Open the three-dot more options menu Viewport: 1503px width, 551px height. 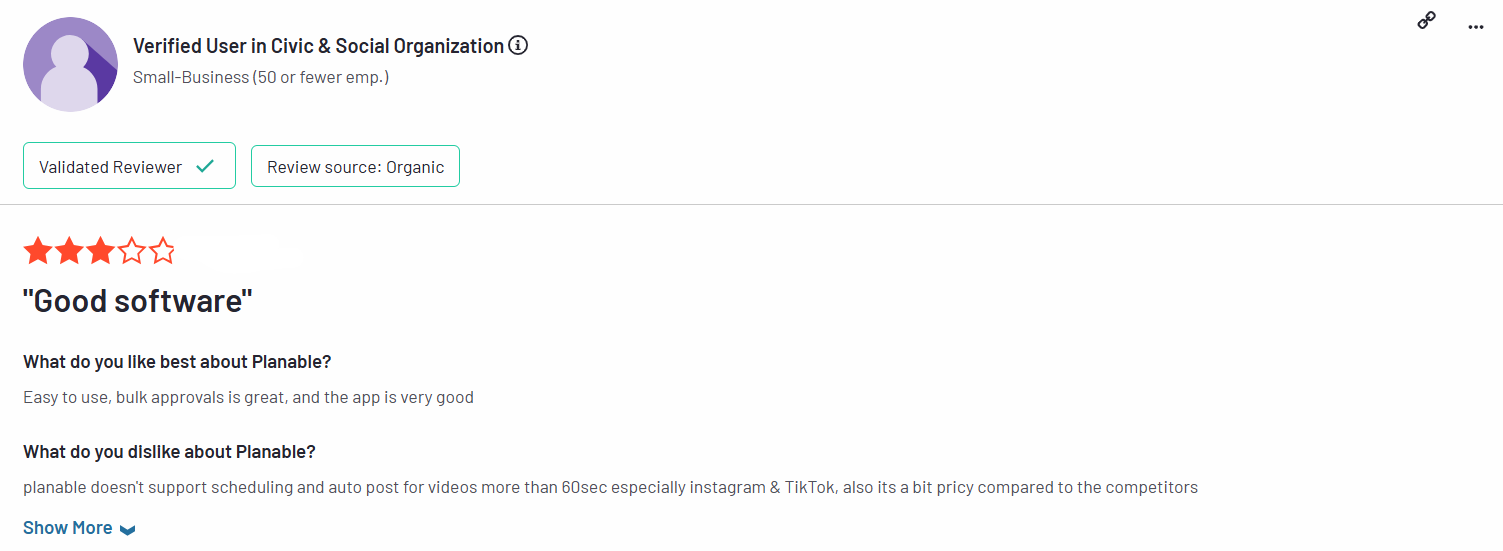click(1476, 27)
